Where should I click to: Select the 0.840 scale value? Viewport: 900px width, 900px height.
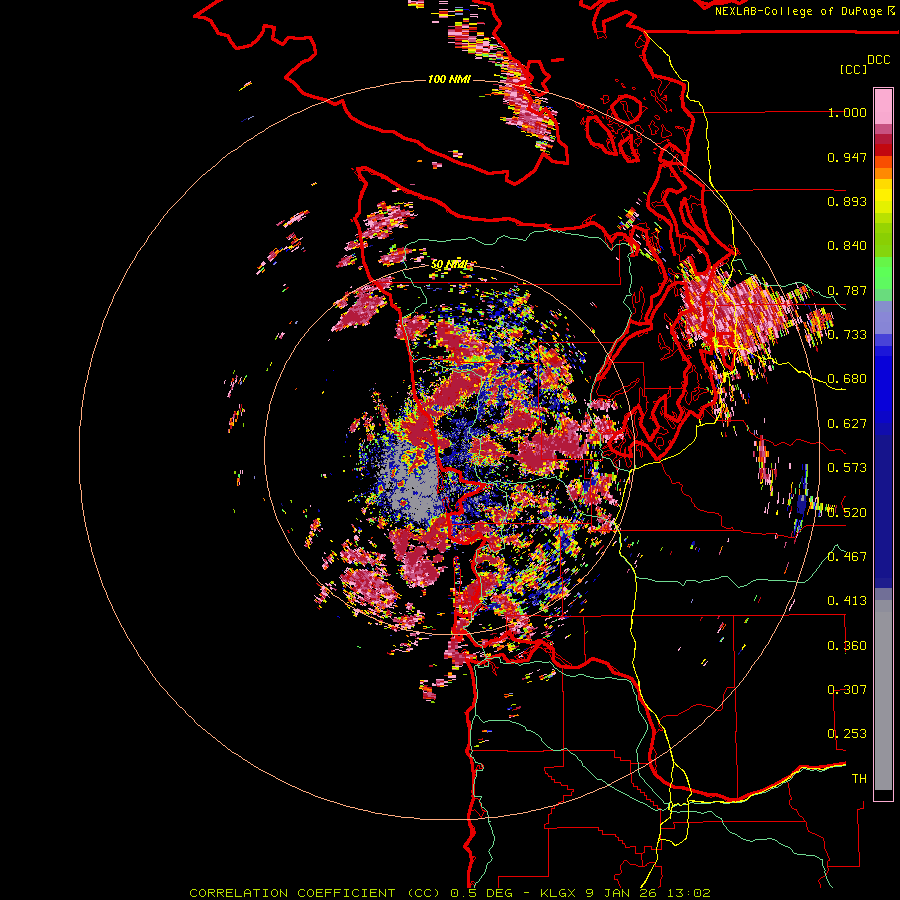pos(847,246)
